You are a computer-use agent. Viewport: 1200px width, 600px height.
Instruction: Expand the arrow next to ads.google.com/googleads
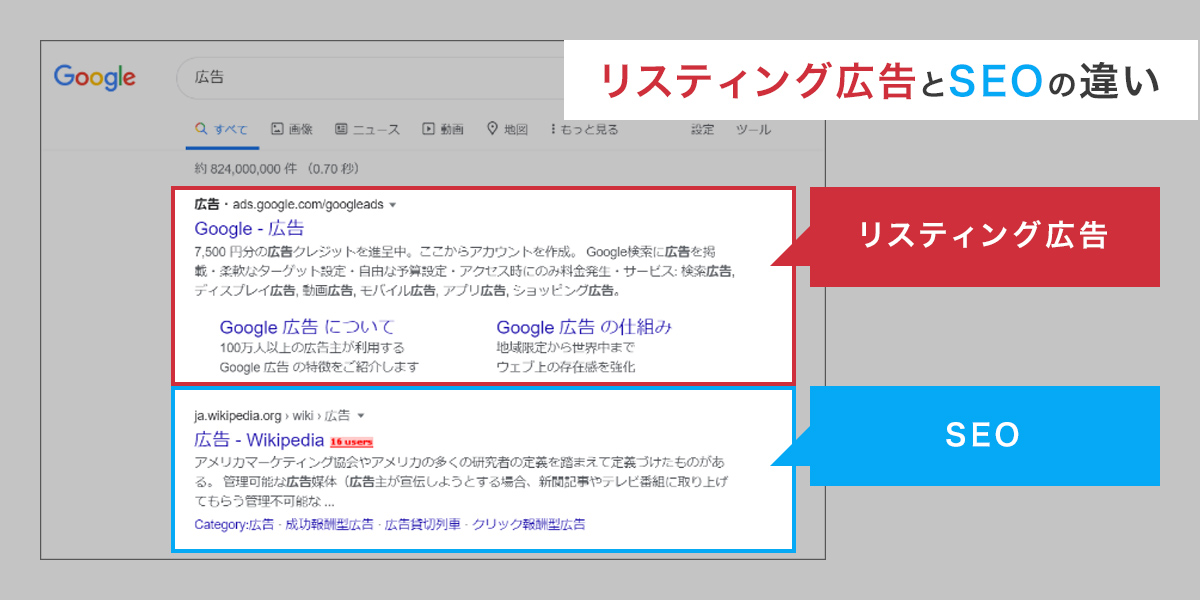pyautogui.click(x=392, y=205)
